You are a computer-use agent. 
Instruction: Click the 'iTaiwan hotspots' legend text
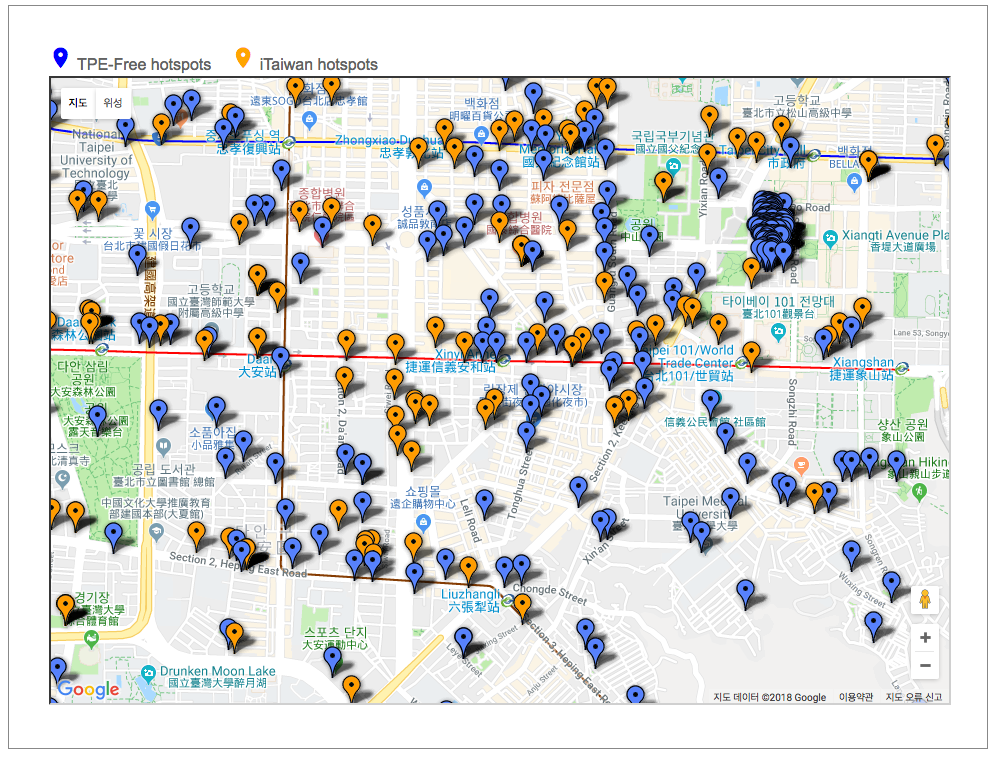click(318, 64)
